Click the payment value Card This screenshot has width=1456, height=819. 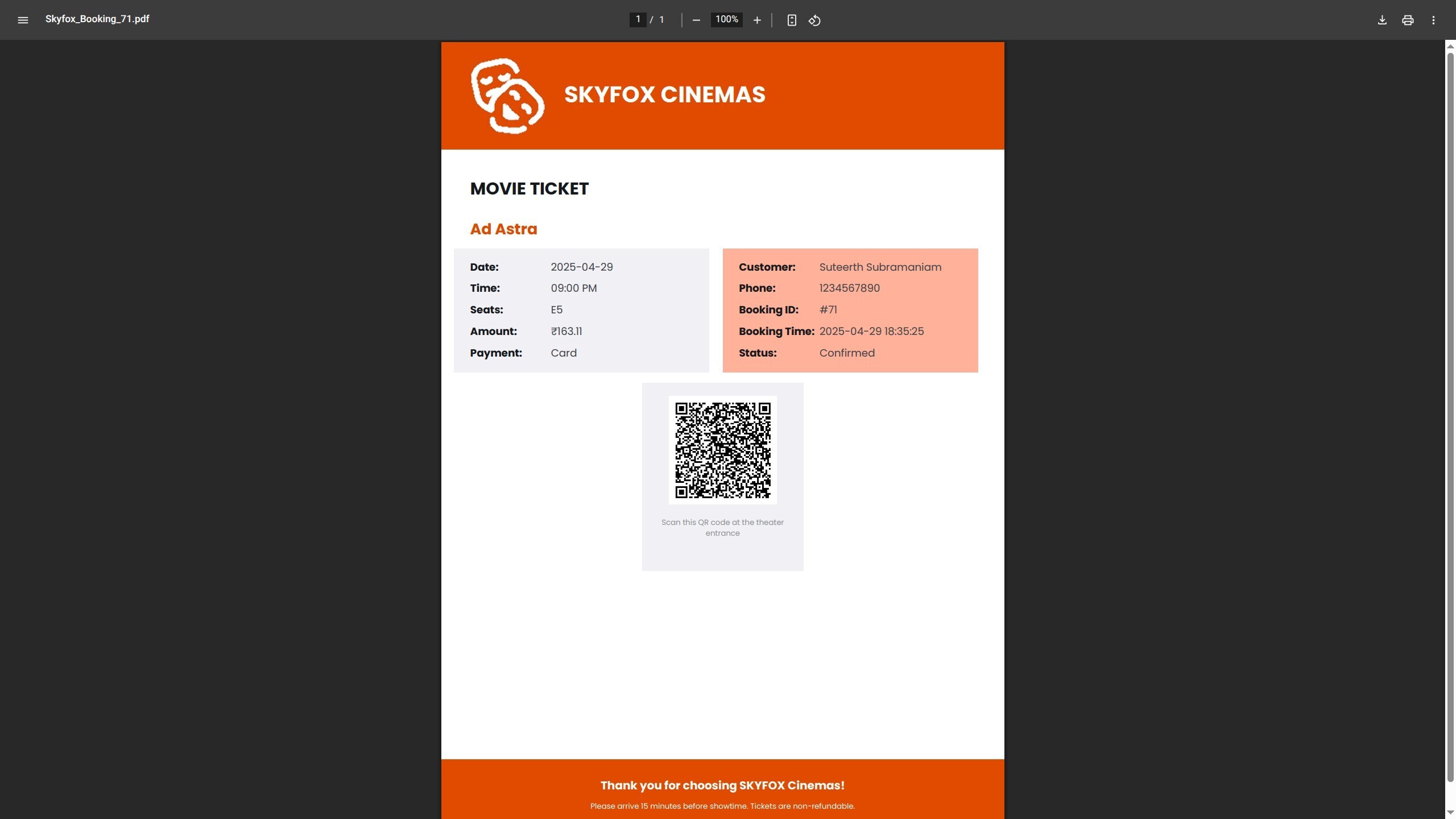click(x=563, y=353)
